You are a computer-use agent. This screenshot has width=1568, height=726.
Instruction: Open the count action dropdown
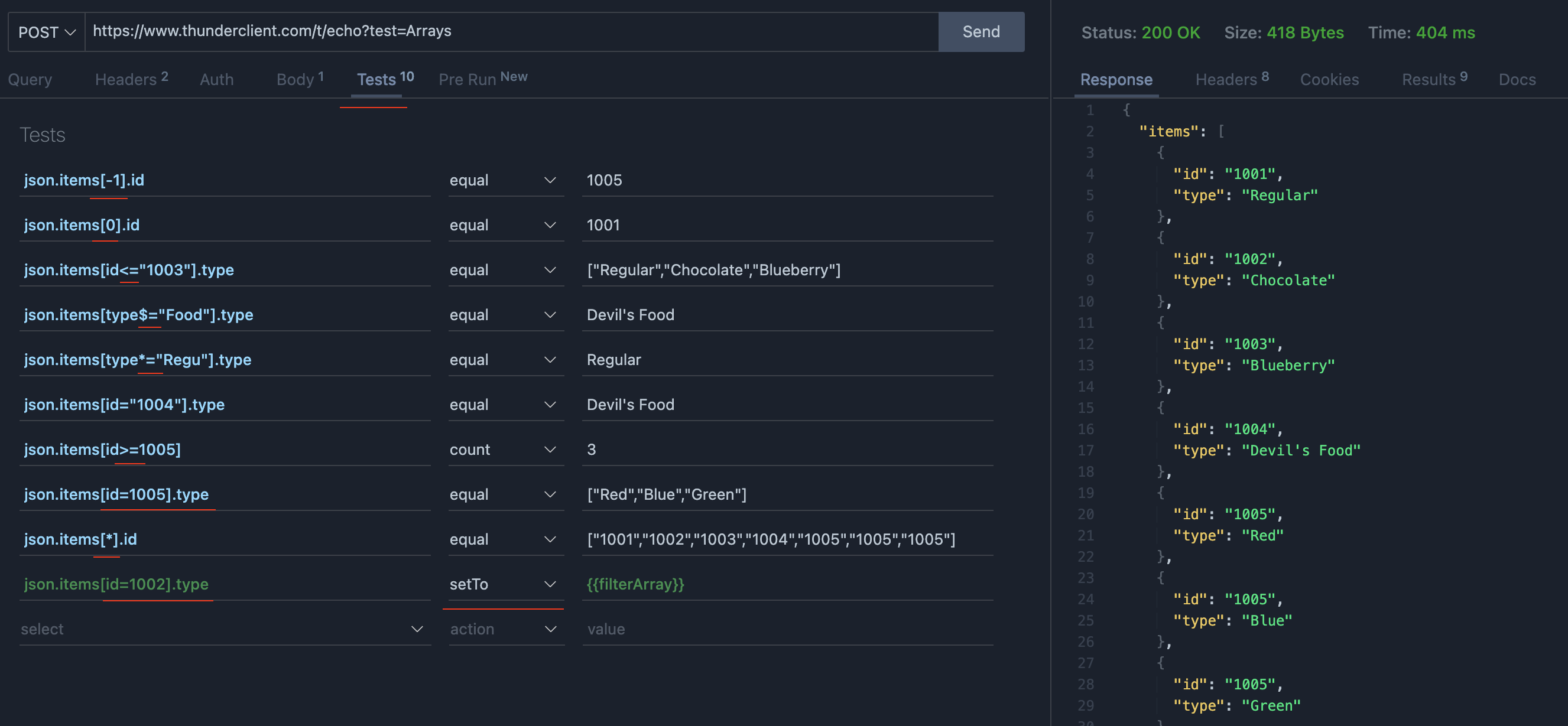(x=505, y=450)
